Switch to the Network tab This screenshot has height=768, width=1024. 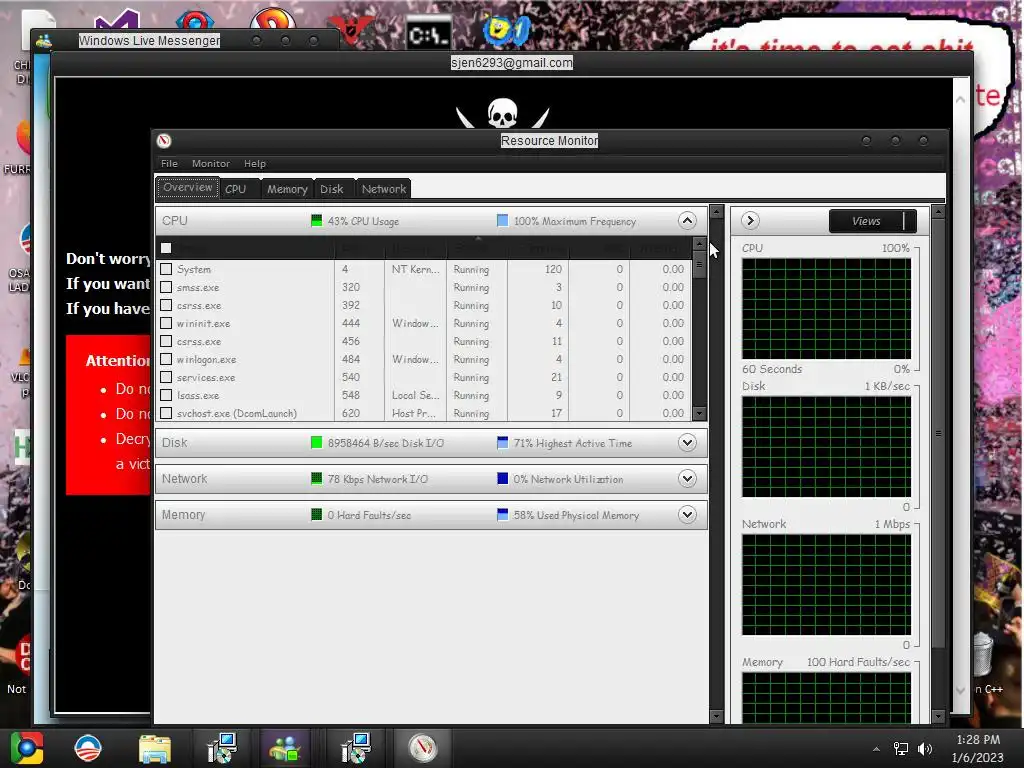[x=384, y=189]
